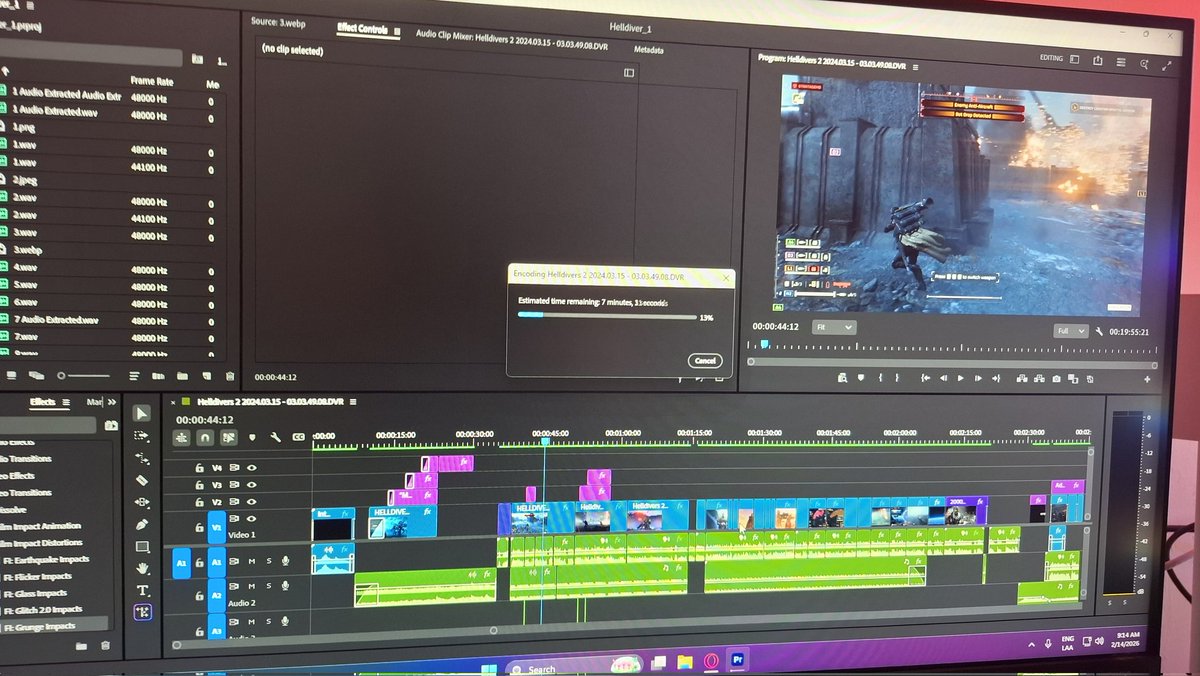1200x676 pixels.
Task: Select the Selection arrow tool
Action: (142, 413)
